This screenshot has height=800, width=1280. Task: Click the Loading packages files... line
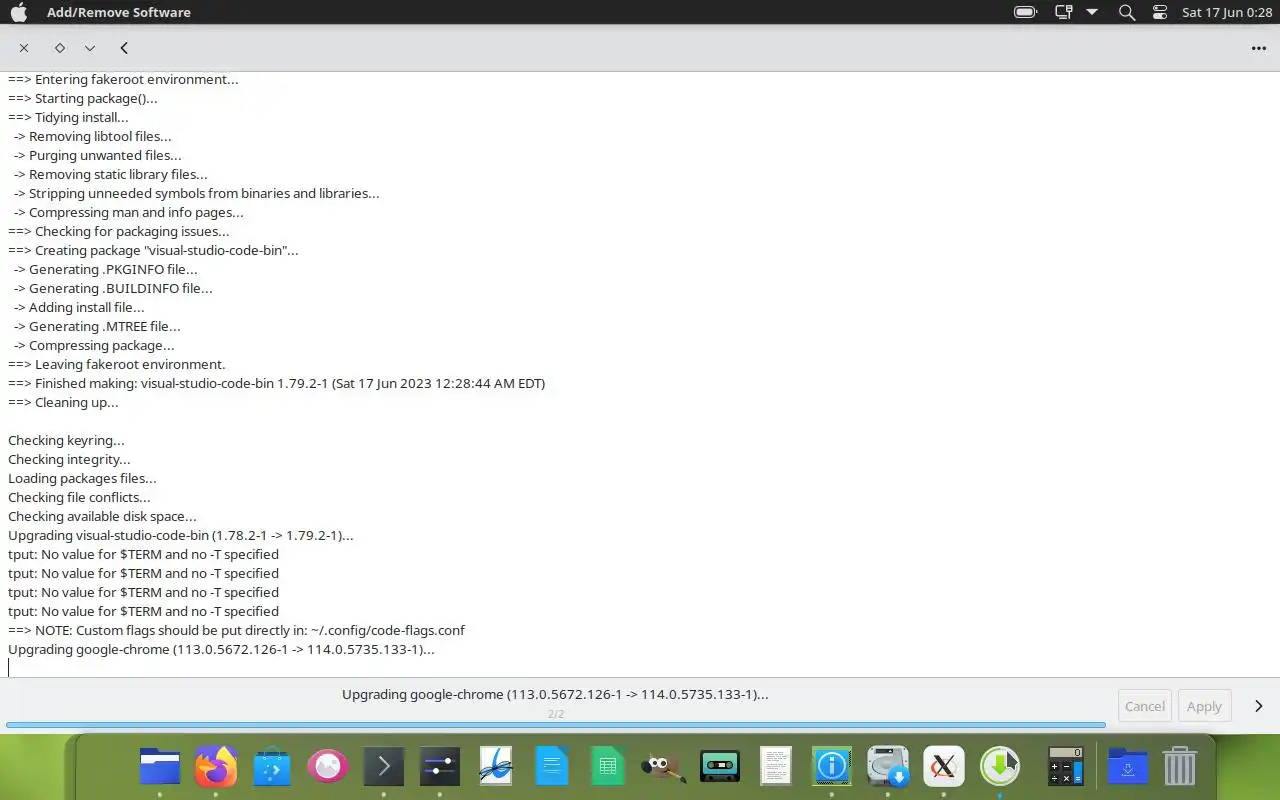coord(82,478)
